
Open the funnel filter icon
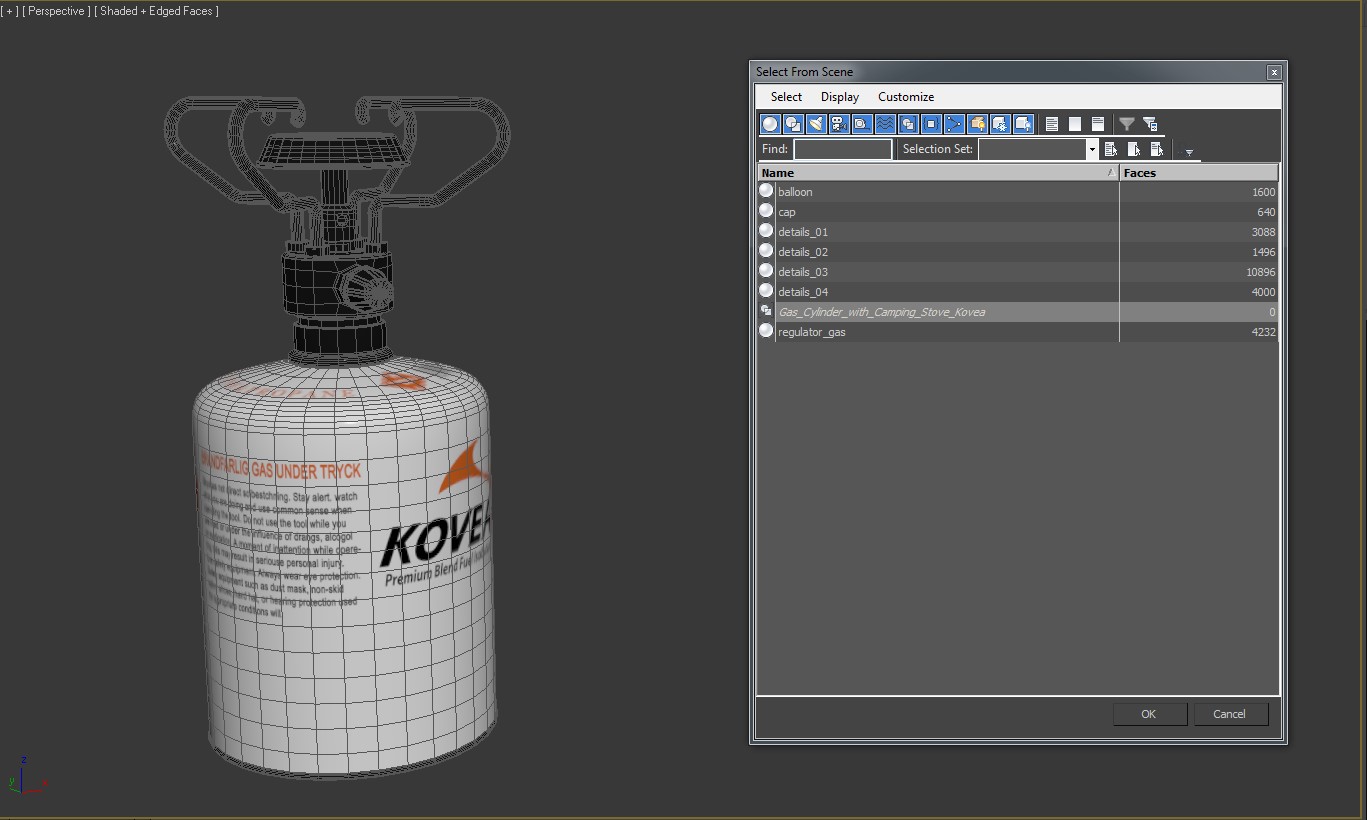coord(1127,124)
